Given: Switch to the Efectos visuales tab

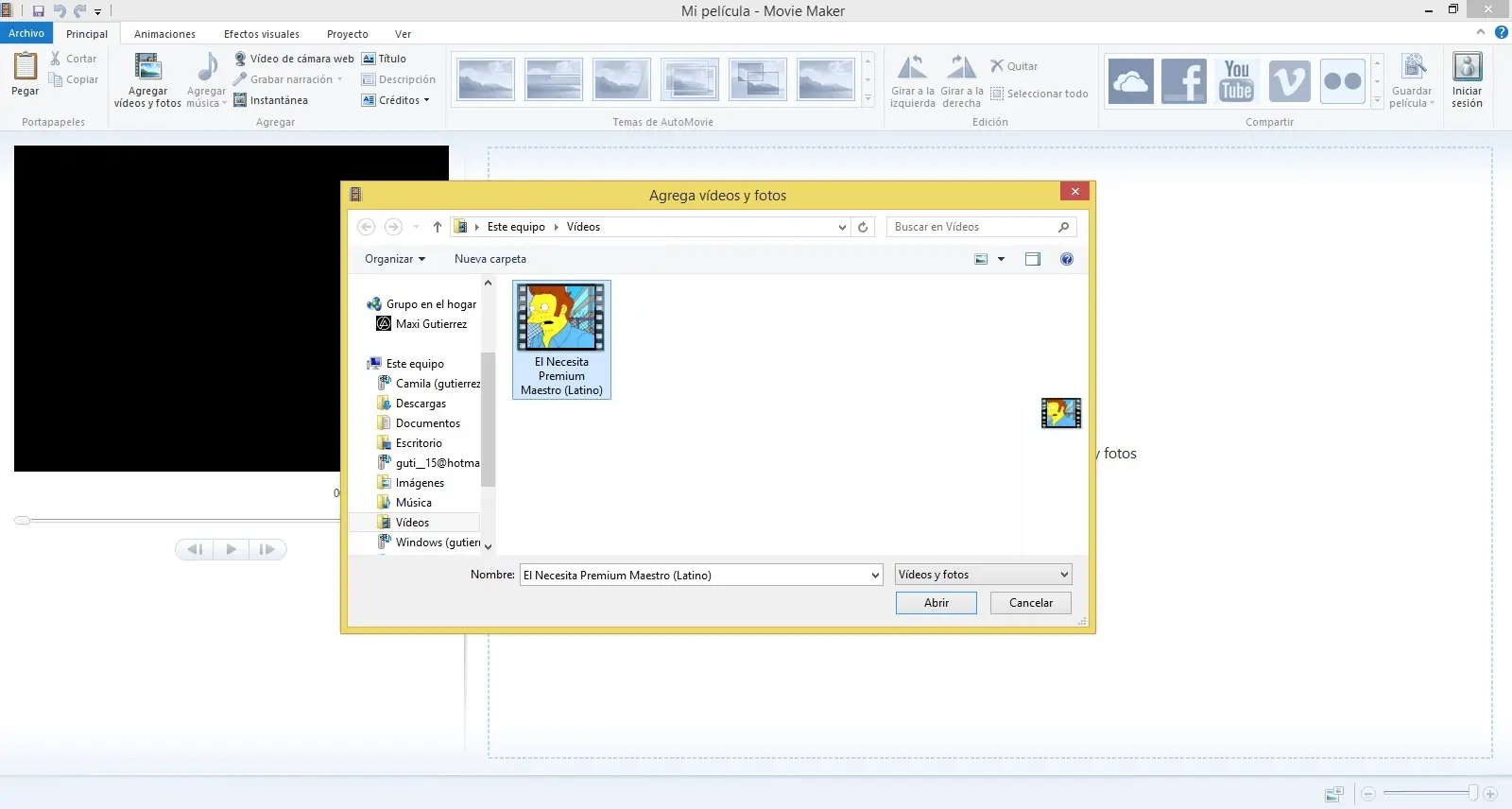Looking at the screenshot, I should click(x=262, y=34).
